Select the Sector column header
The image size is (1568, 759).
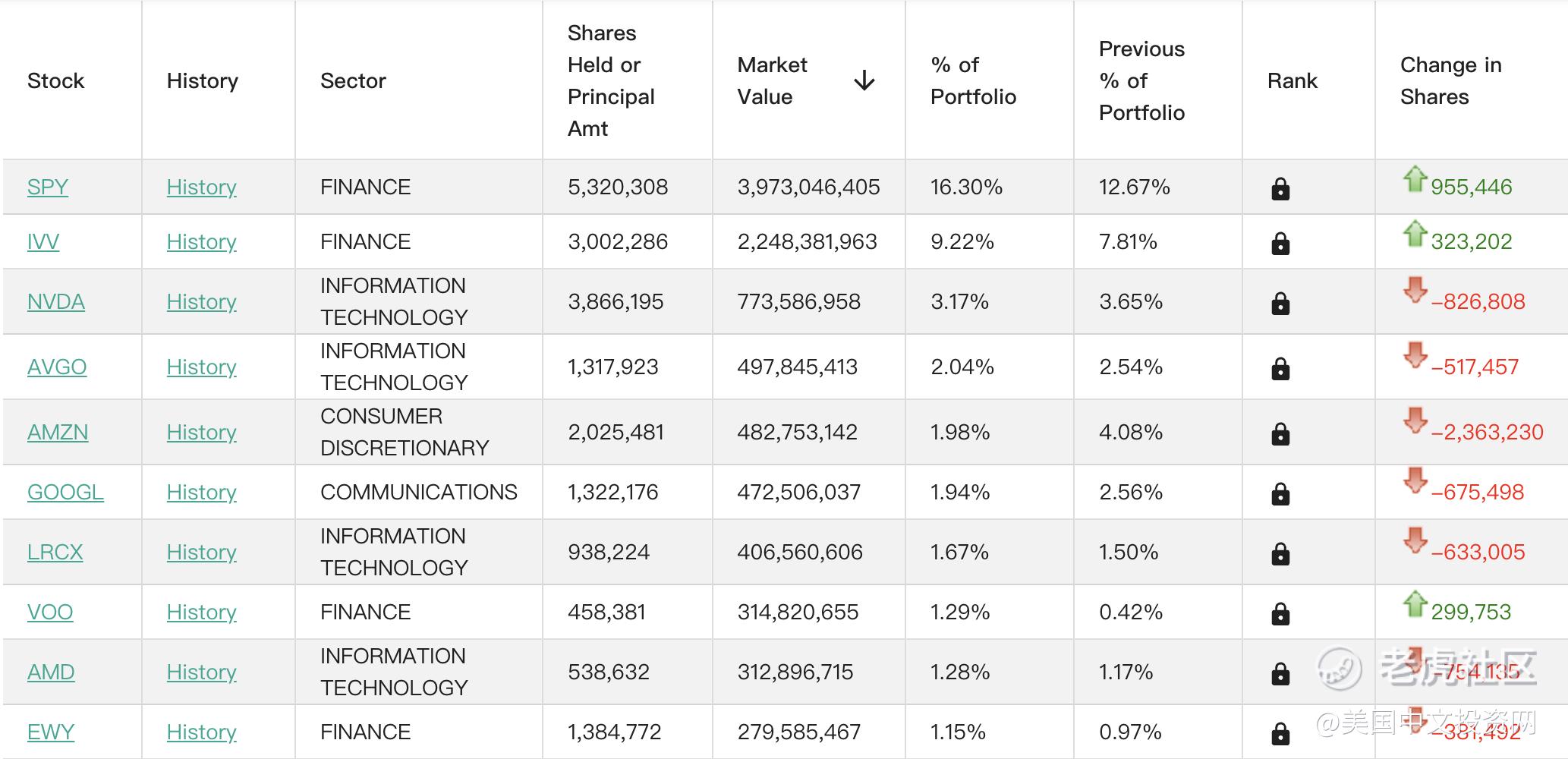tap(353, 80)
